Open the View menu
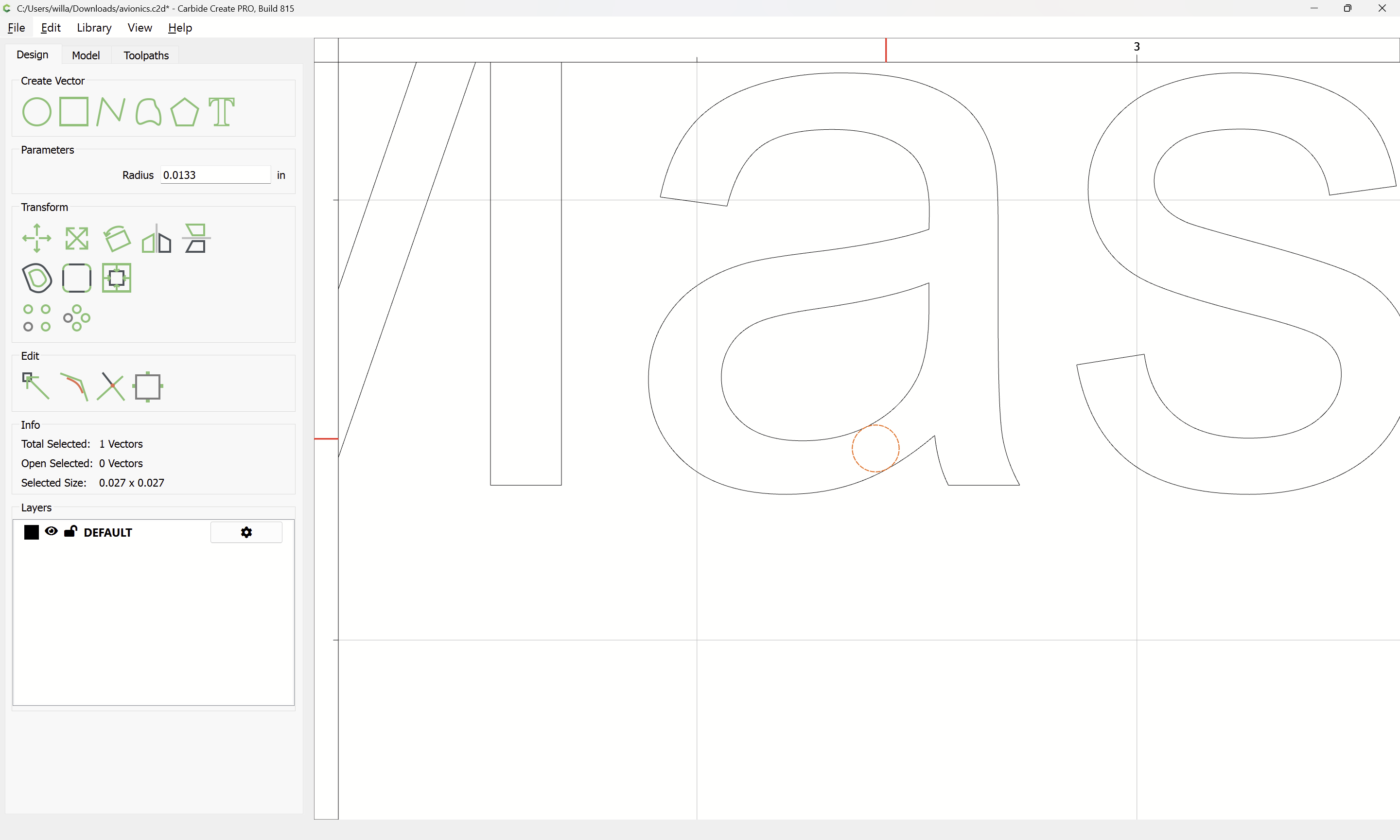Image resolution: width=1400 pixels, height=840 pixels. click(x=140, y=28)
